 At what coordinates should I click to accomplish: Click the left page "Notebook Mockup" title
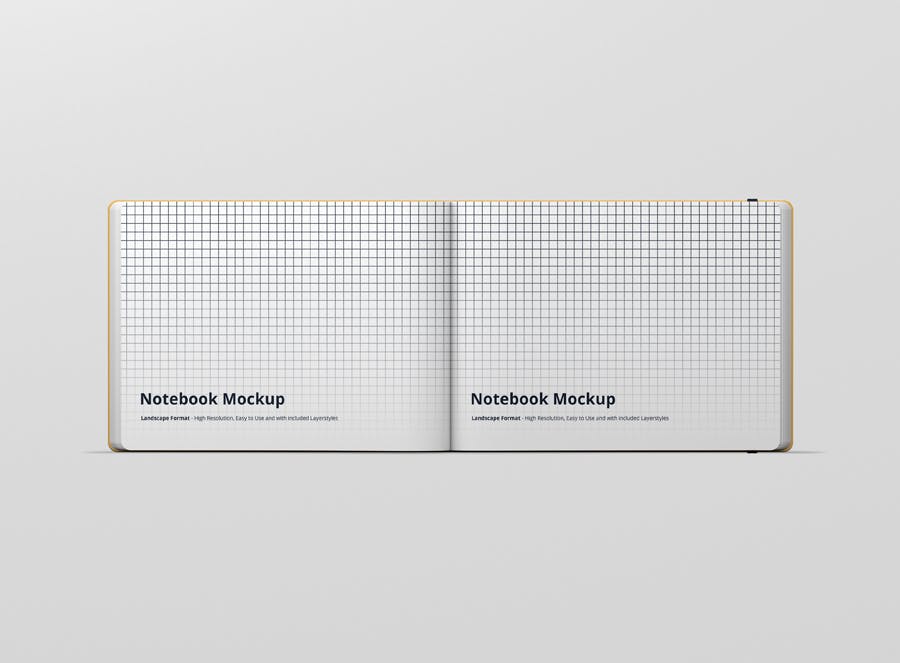pos(212,399)
